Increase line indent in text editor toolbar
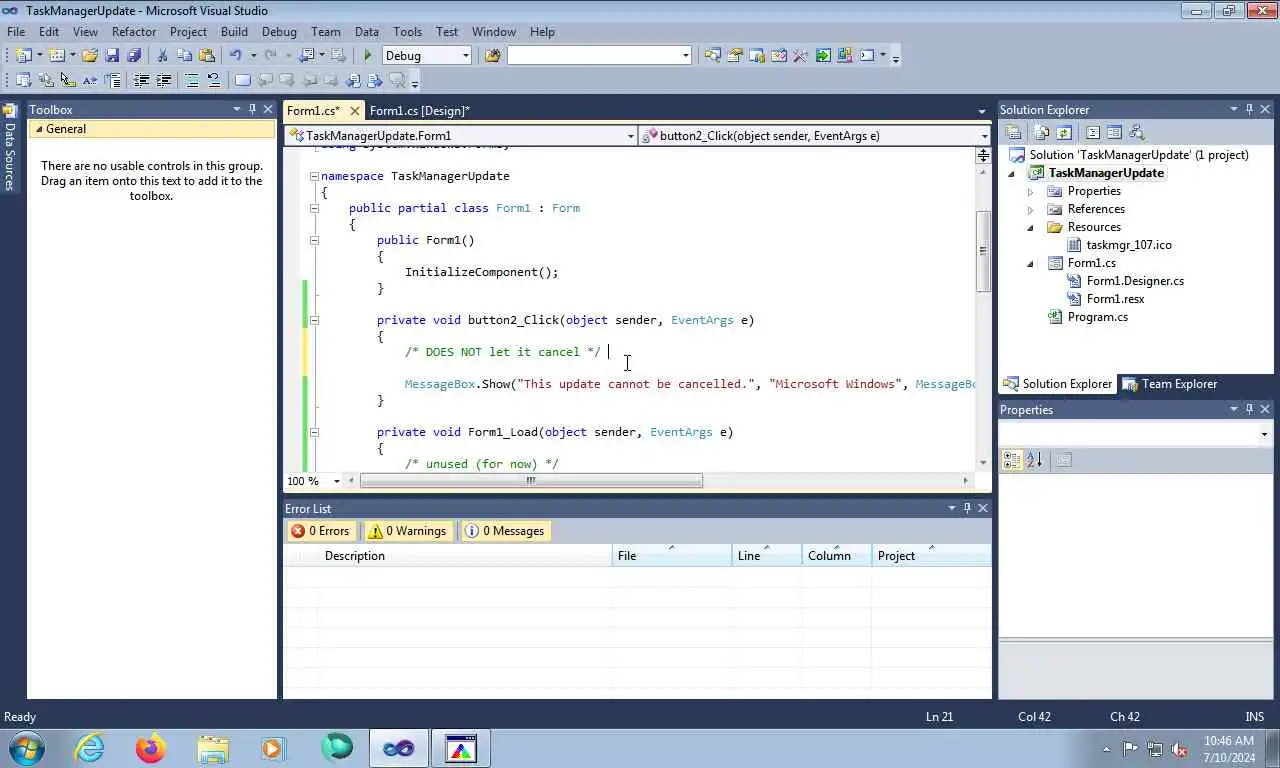Viewport: 1280px width, 768px height. coord(163,80)
